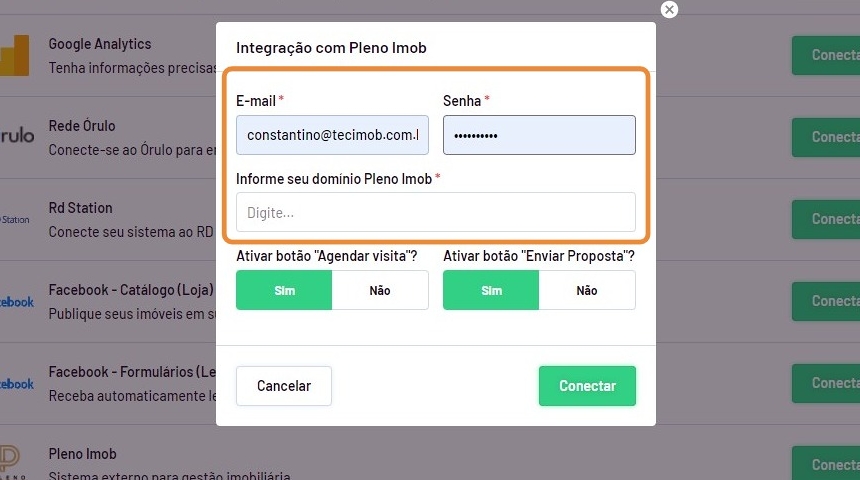This screenshot has height=480, width=860.
Task: Click Conectar for Facebook Catálogo row
Action: click(x=827, y=301)
